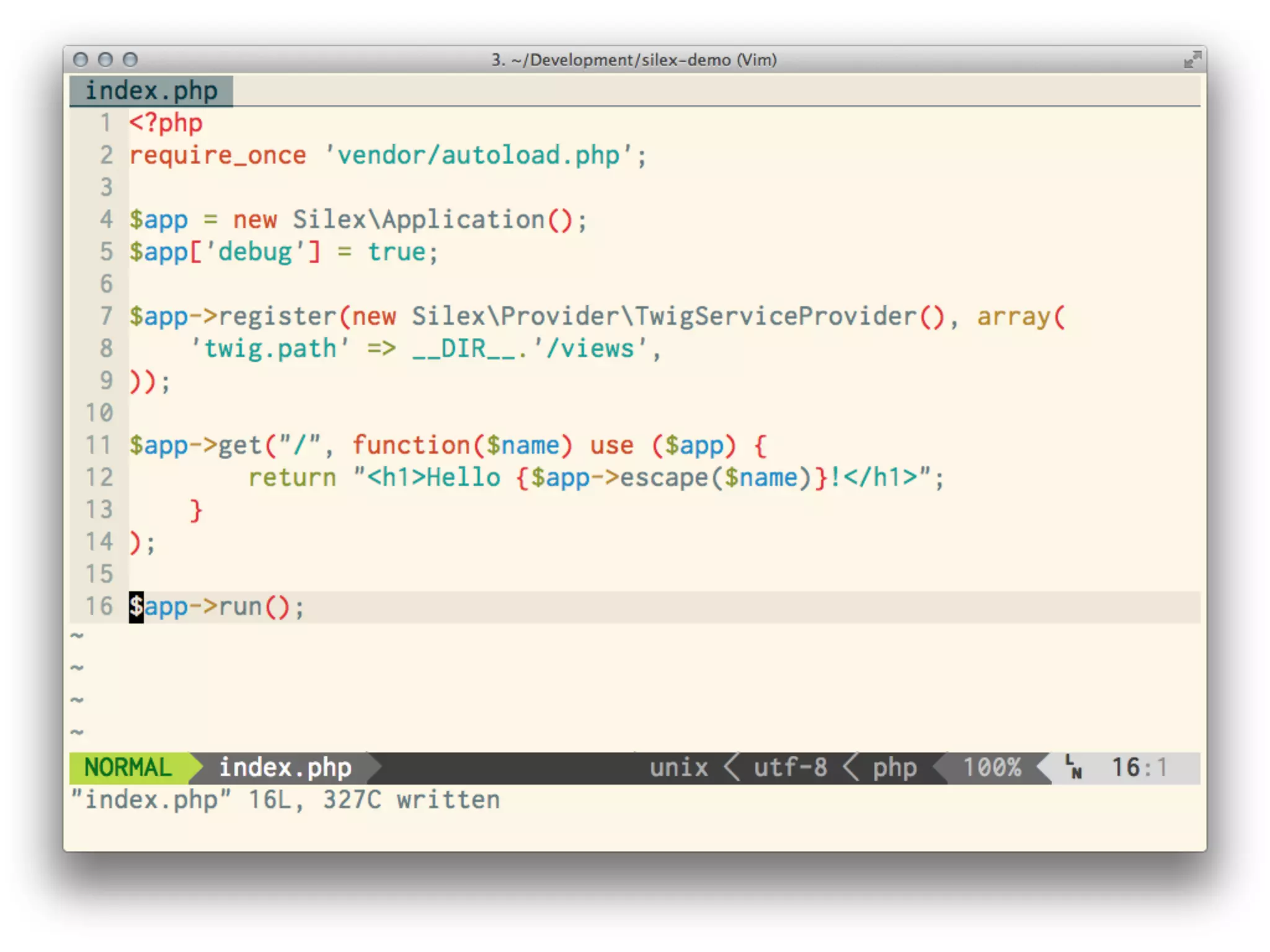The image size is (1270, 952).
Task: Click the 100% scroll position indicator
Action: coord(992,767)
